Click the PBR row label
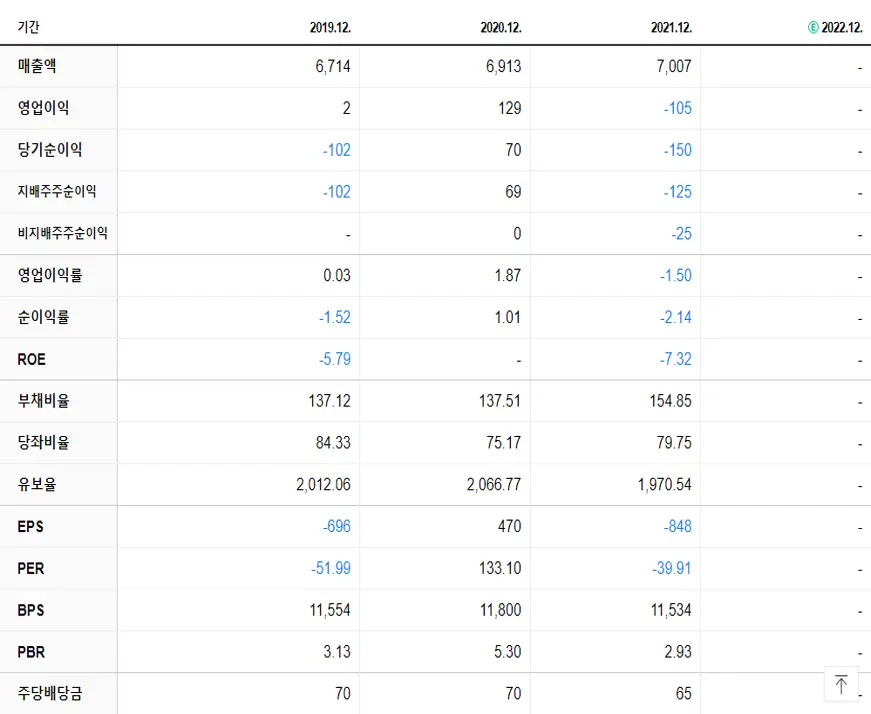Image resolution: width=871 pixels, height=714 pixels. (x=31, y=652)
